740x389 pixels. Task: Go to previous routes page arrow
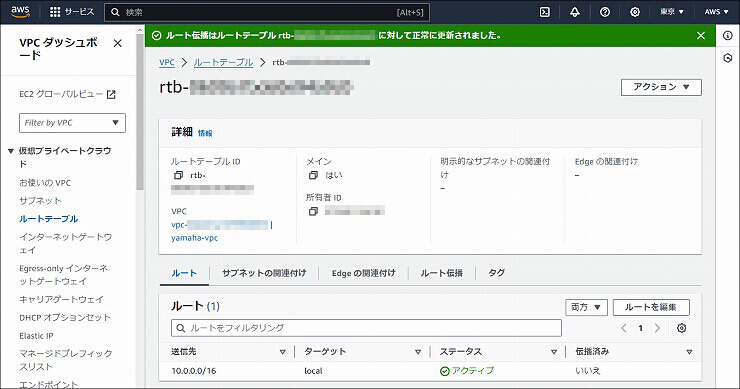[624, 328]
